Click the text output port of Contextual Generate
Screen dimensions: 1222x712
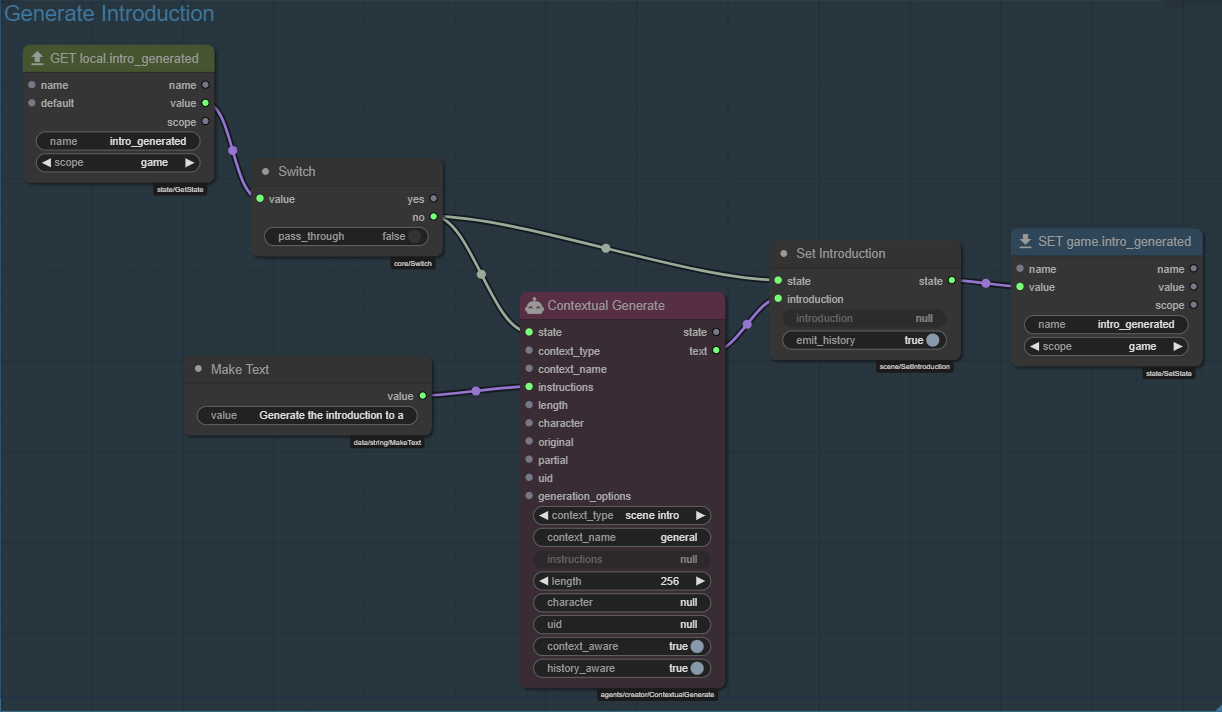[x=716, y=351]
